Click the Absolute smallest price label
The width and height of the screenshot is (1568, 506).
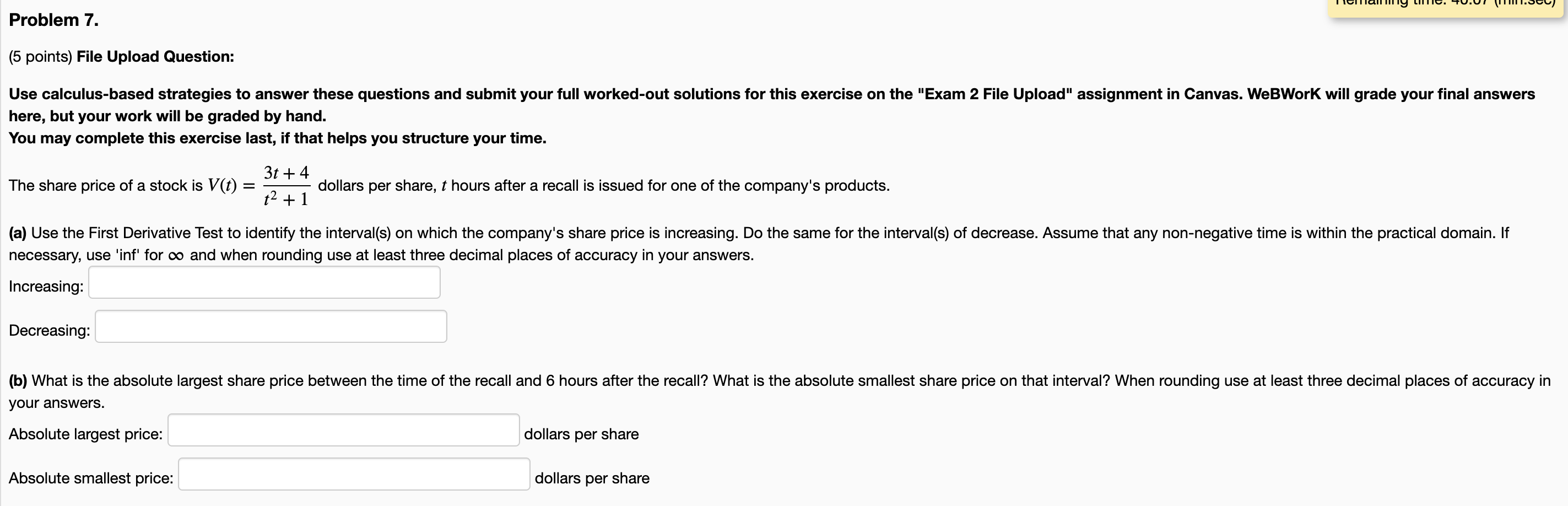click(90, 478)
